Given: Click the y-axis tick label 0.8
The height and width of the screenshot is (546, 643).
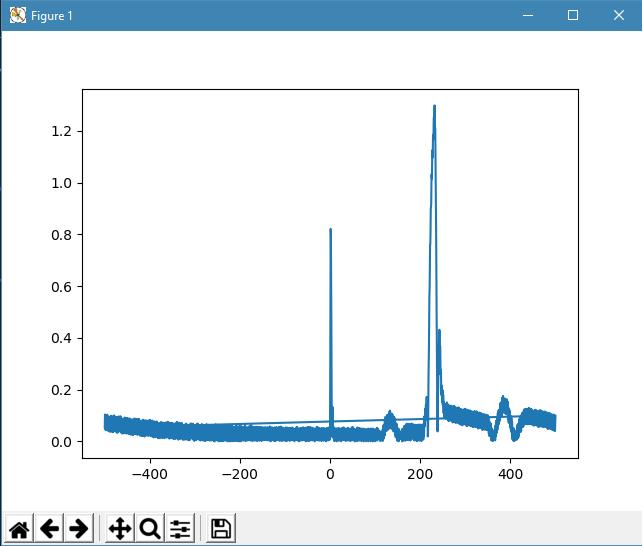Looking at the screenshot, I should pos(62,235).
